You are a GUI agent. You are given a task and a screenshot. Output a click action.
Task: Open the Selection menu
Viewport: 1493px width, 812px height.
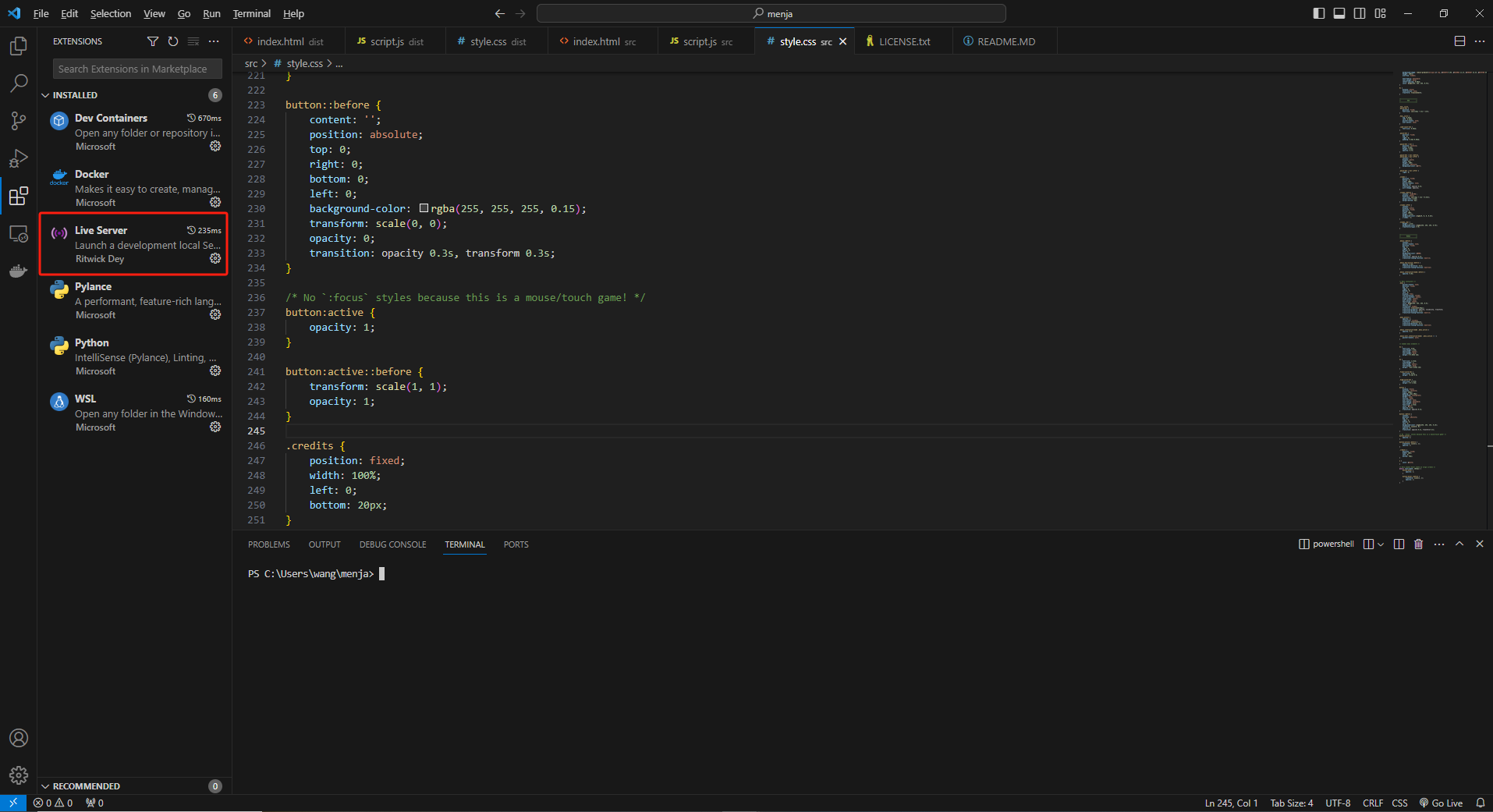(x=111, y=13)
